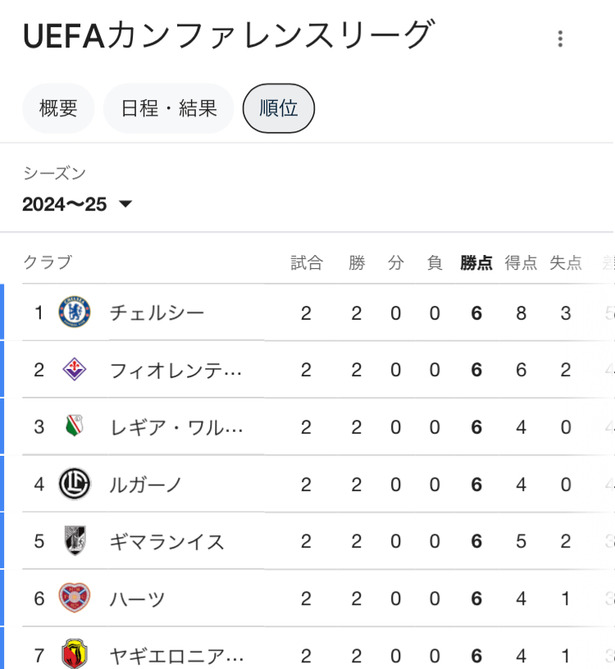Click the Fiorentina purple crest icon
The image size is (615, 669).
(x=74, y=369)
